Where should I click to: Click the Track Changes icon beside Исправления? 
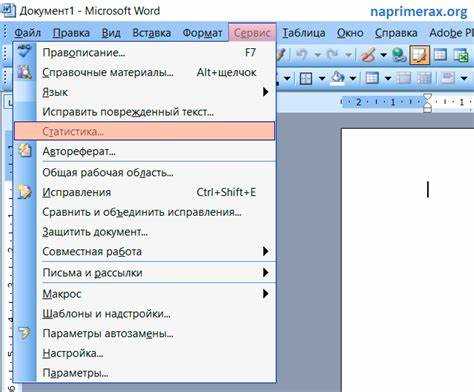tap(24, 192)
